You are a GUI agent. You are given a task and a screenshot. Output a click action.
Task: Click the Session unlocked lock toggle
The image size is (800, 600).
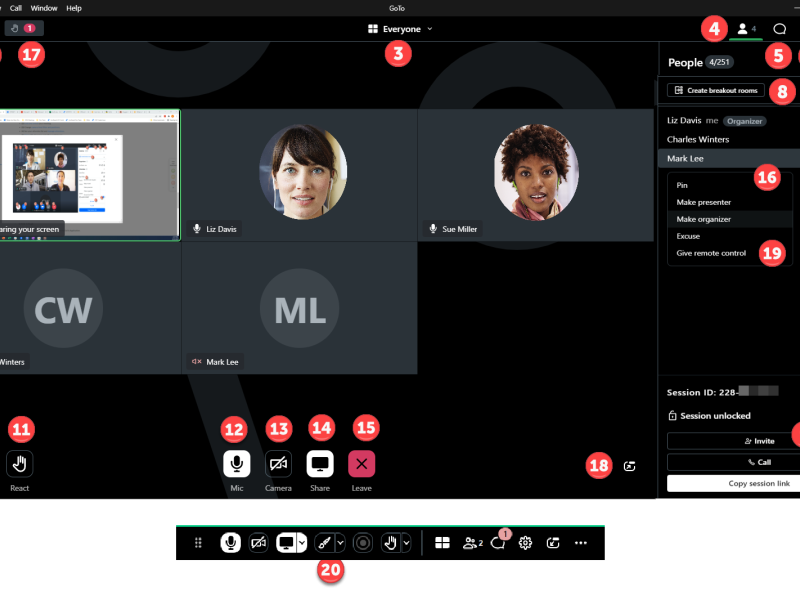(709, 416)
